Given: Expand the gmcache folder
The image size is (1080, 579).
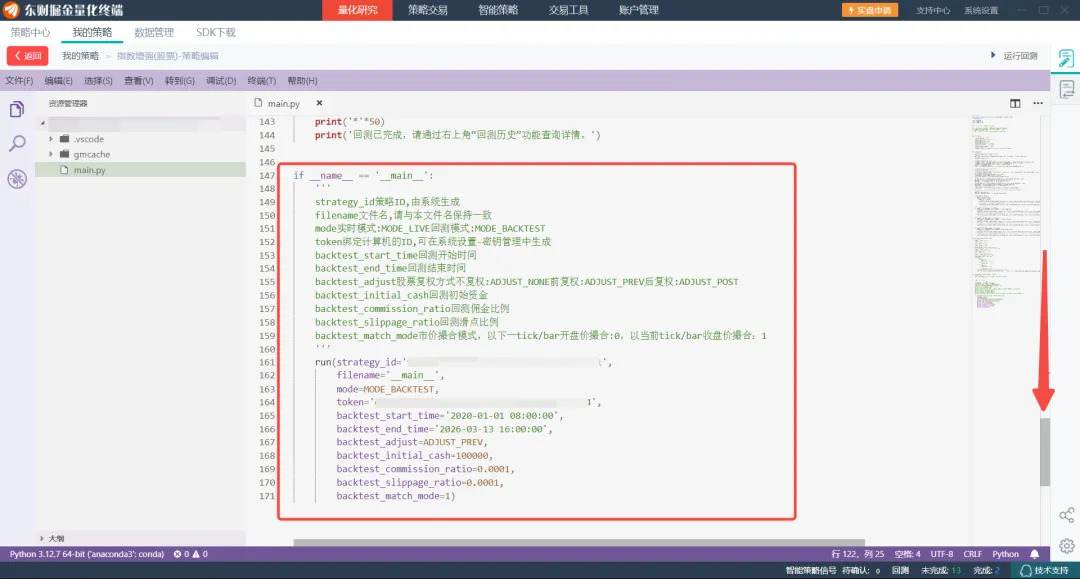Looking at the screenshot, I should (x=50, y=154).
